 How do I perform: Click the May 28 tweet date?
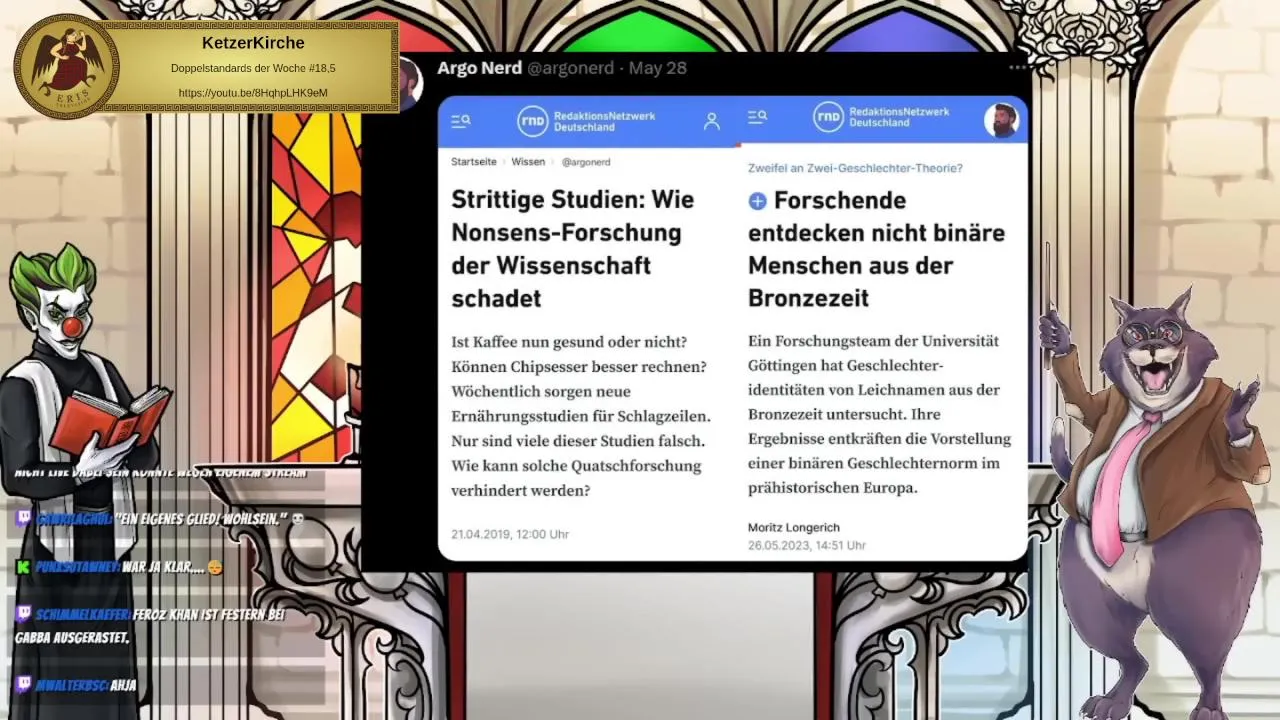tap(657, 68)
